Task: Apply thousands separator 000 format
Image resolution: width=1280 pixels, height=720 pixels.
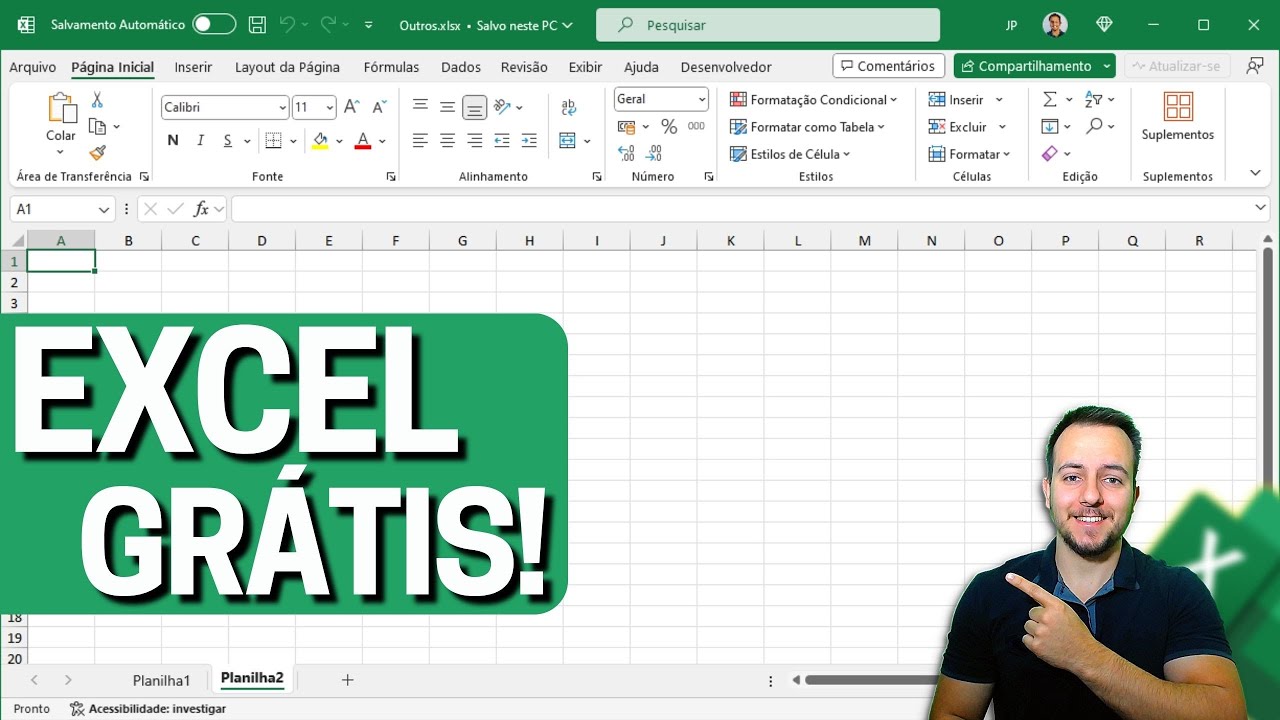Action: (x=696, y=127)
